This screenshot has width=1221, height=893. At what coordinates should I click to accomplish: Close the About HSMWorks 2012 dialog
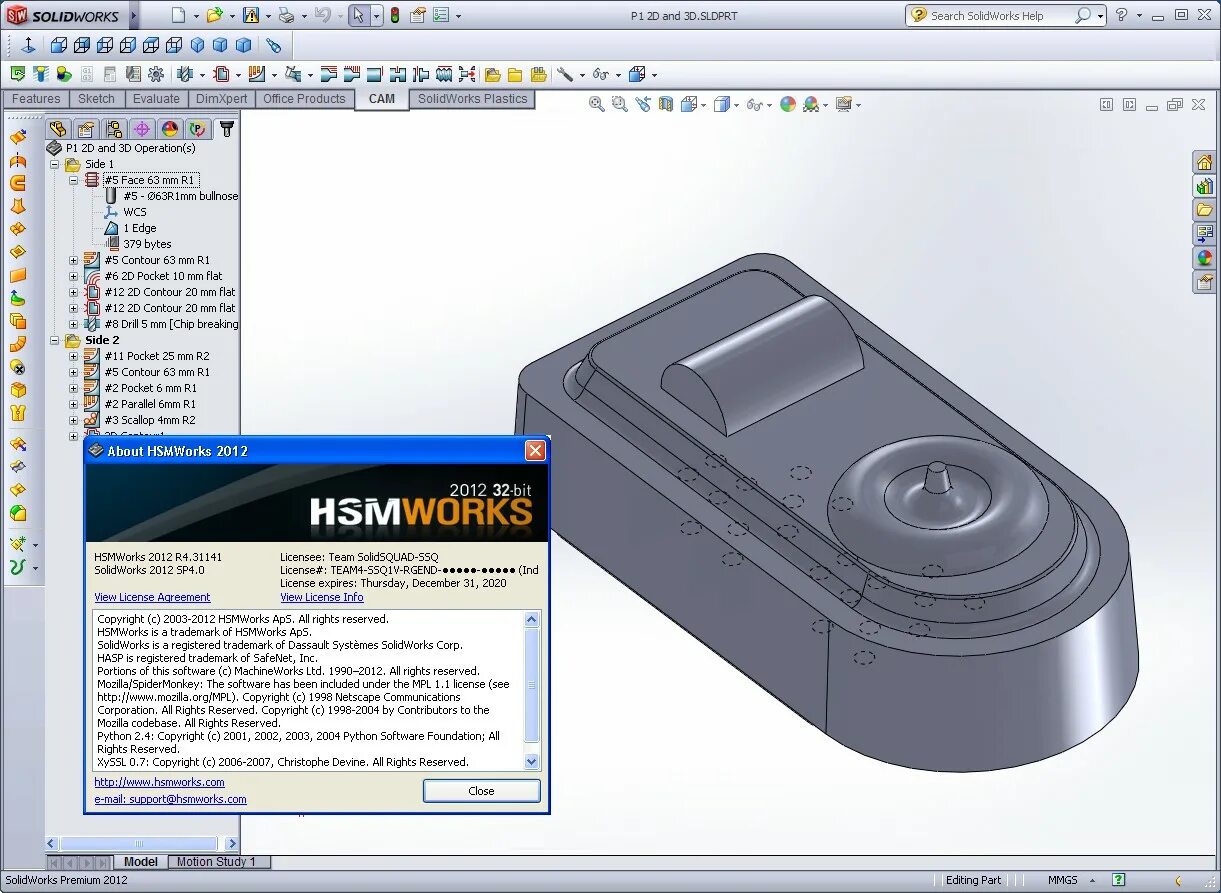535,450
